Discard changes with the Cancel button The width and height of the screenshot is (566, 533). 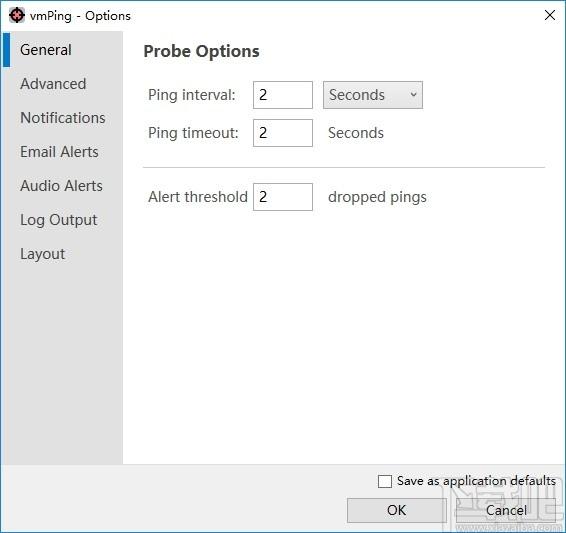pyautogui.click(x=506, y=510)
